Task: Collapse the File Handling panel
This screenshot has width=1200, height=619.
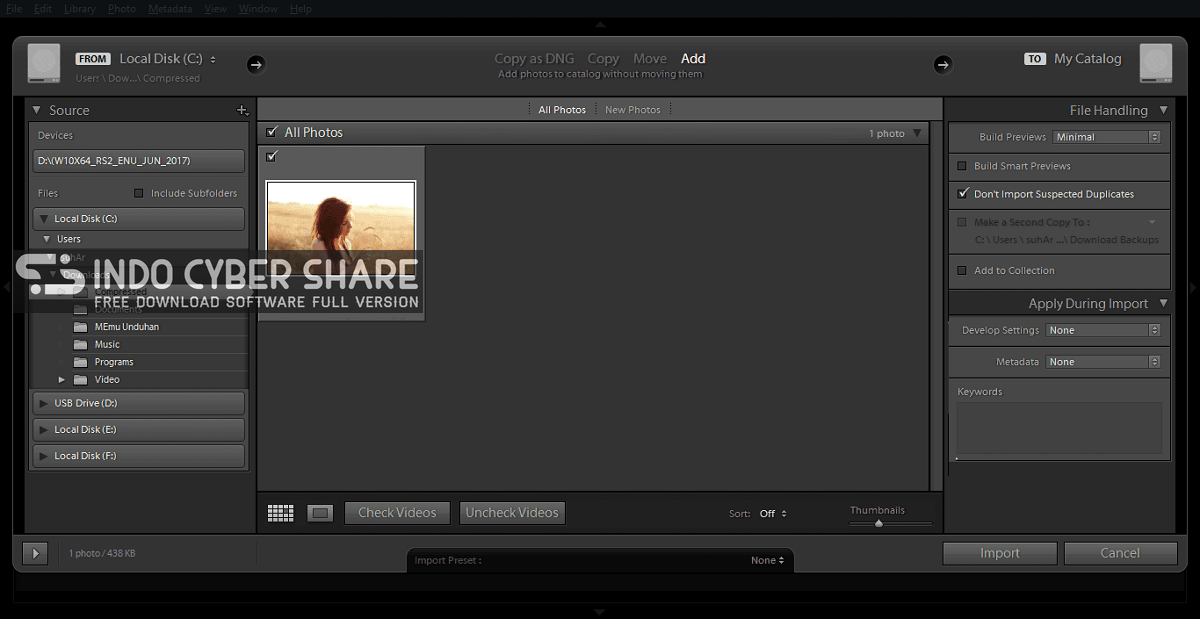Action: point(1163,110)
